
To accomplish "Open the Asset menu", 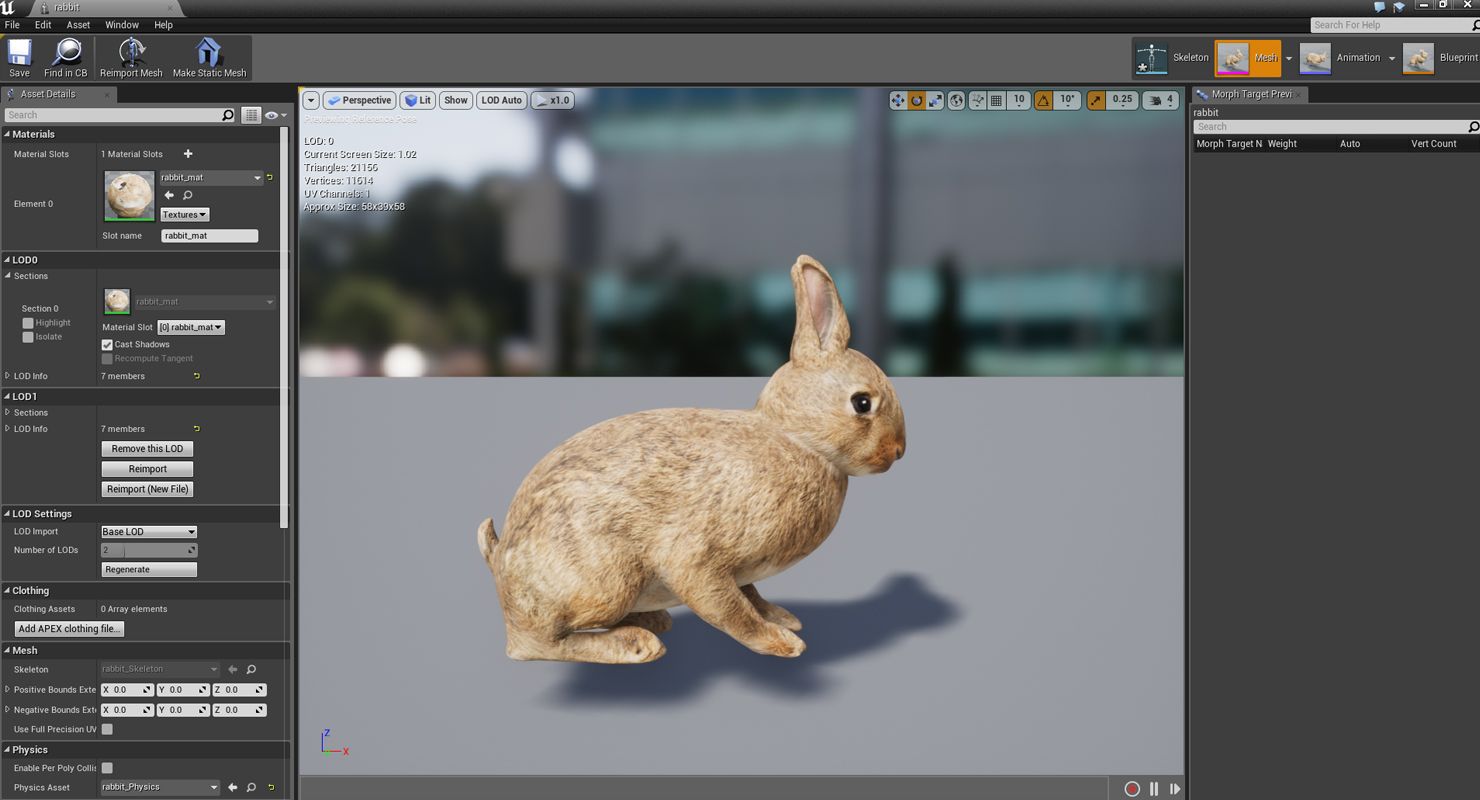I will [x=78, y=25].
